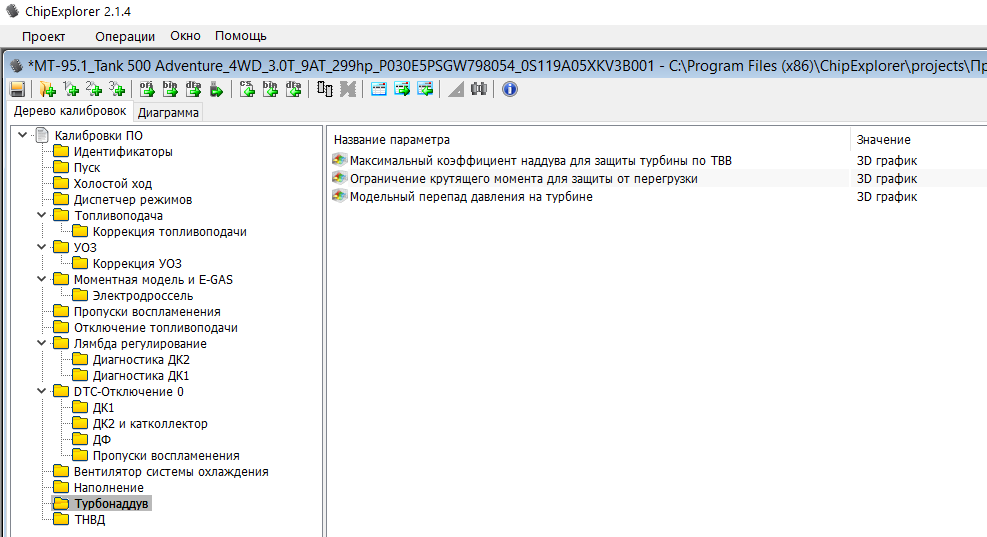The image size is (987, 537).
Task: Switch to the Диаграмма tab
Action: point(168,112)
